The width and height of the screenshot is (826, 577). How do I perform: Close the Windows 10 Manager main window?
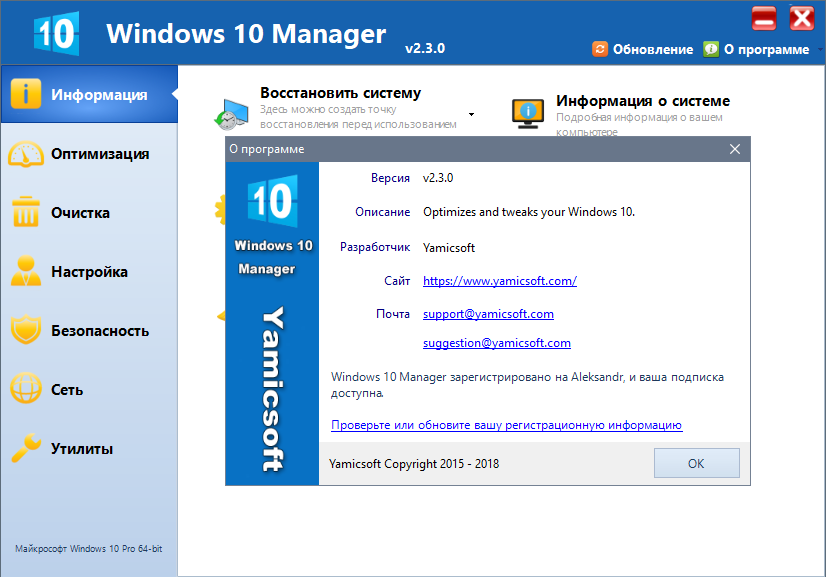(802, 18)
